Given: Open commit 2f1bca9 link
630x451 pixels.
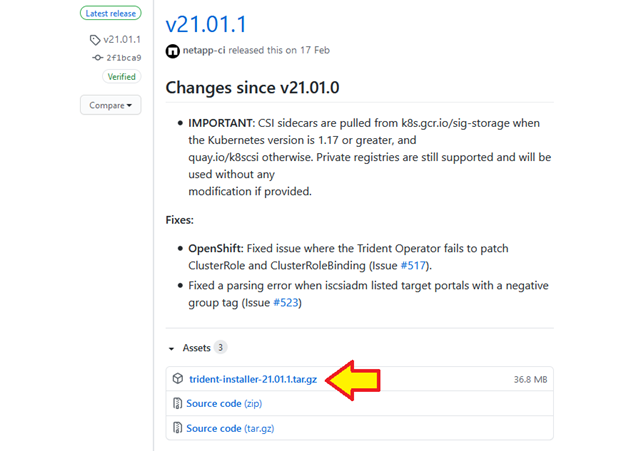Looking at the screenshot, I should (x=124, y=58).
